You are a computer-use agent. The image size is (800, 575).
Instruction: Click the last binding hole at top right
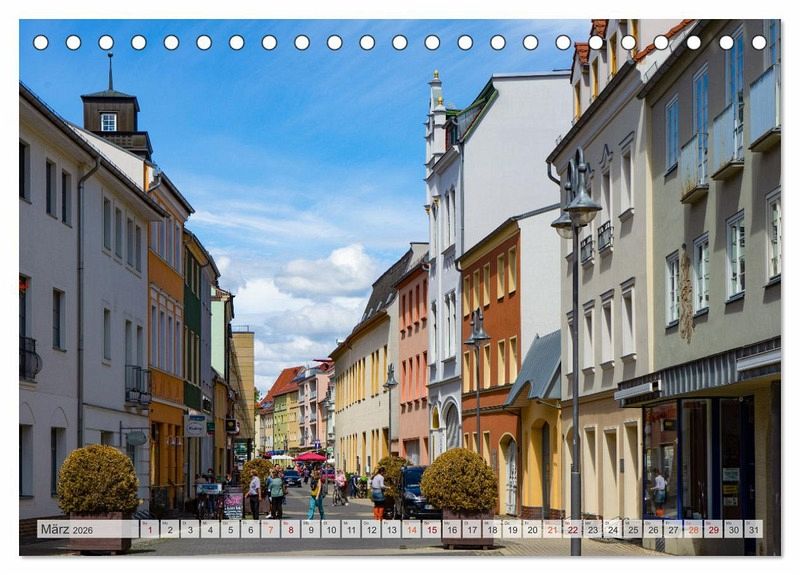pyautogui.click(x=759, y=43)
